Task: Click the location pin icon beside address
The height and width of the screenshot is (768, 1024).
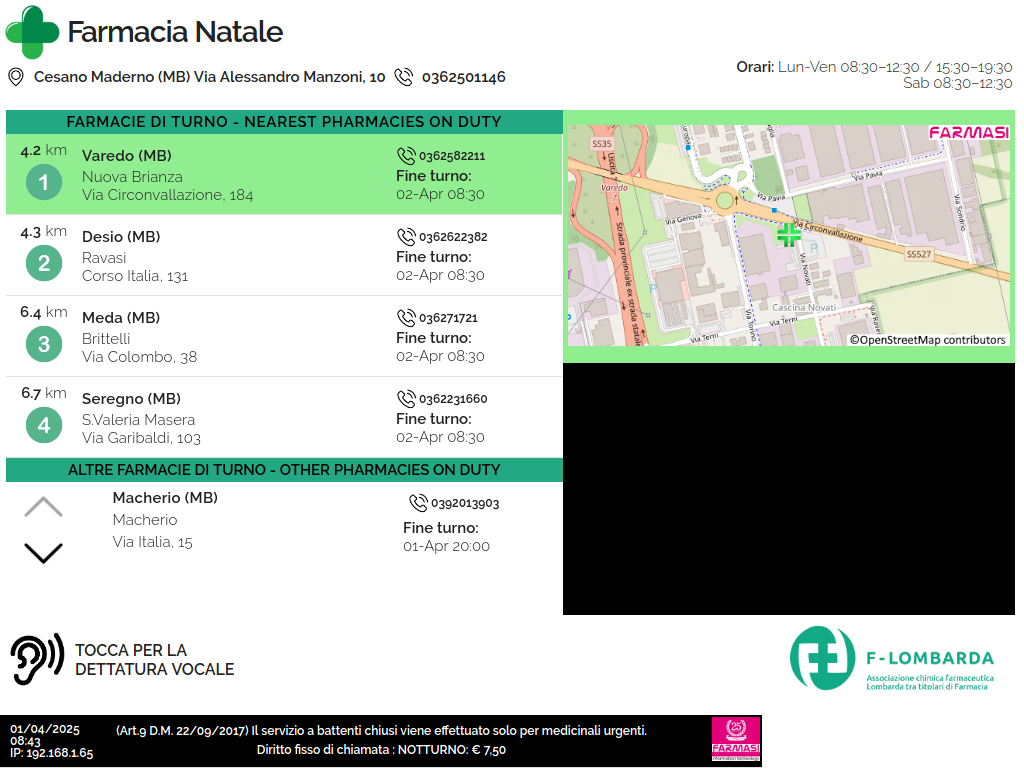Action: click(x=16, y=77)
